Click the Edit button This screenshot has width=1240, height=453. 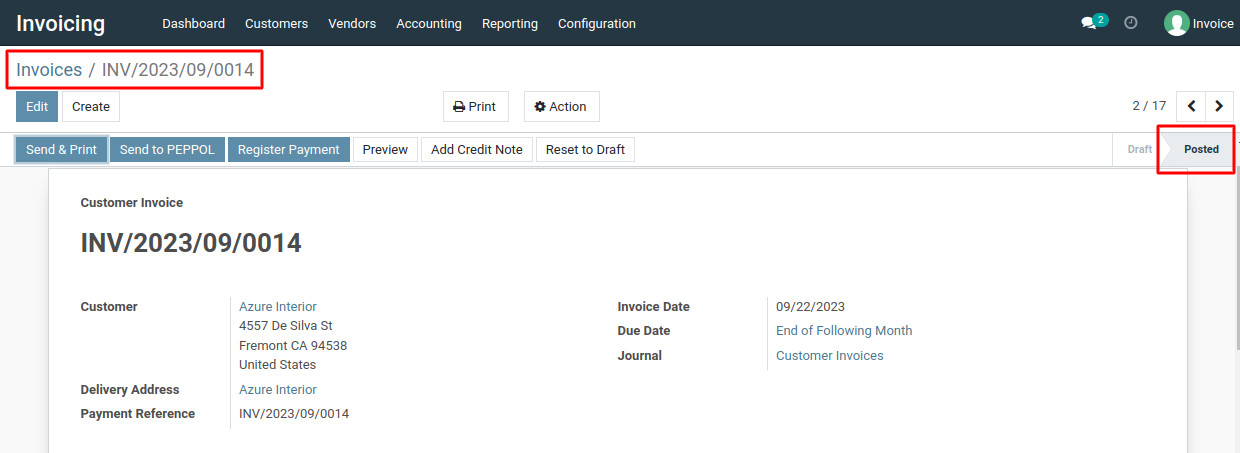pos(37,107)
